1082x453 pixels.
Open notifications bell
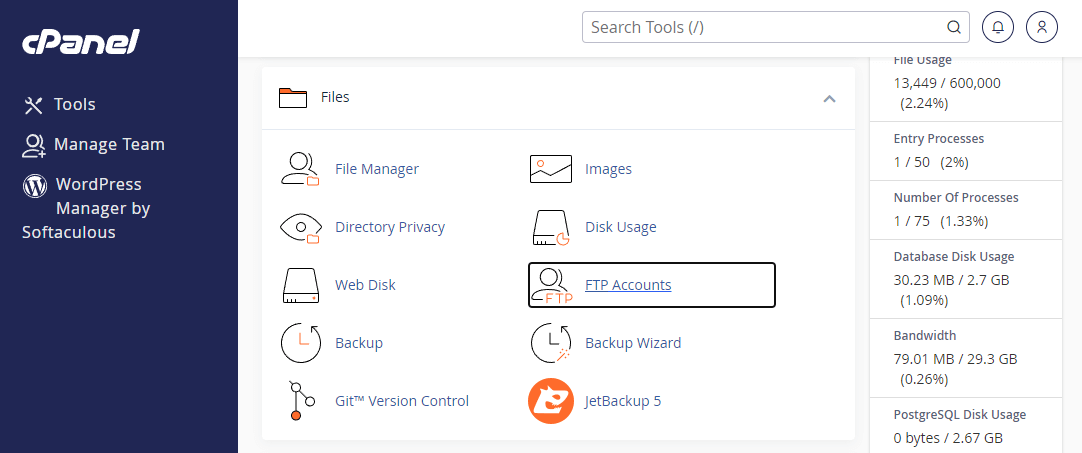(997, 27)
